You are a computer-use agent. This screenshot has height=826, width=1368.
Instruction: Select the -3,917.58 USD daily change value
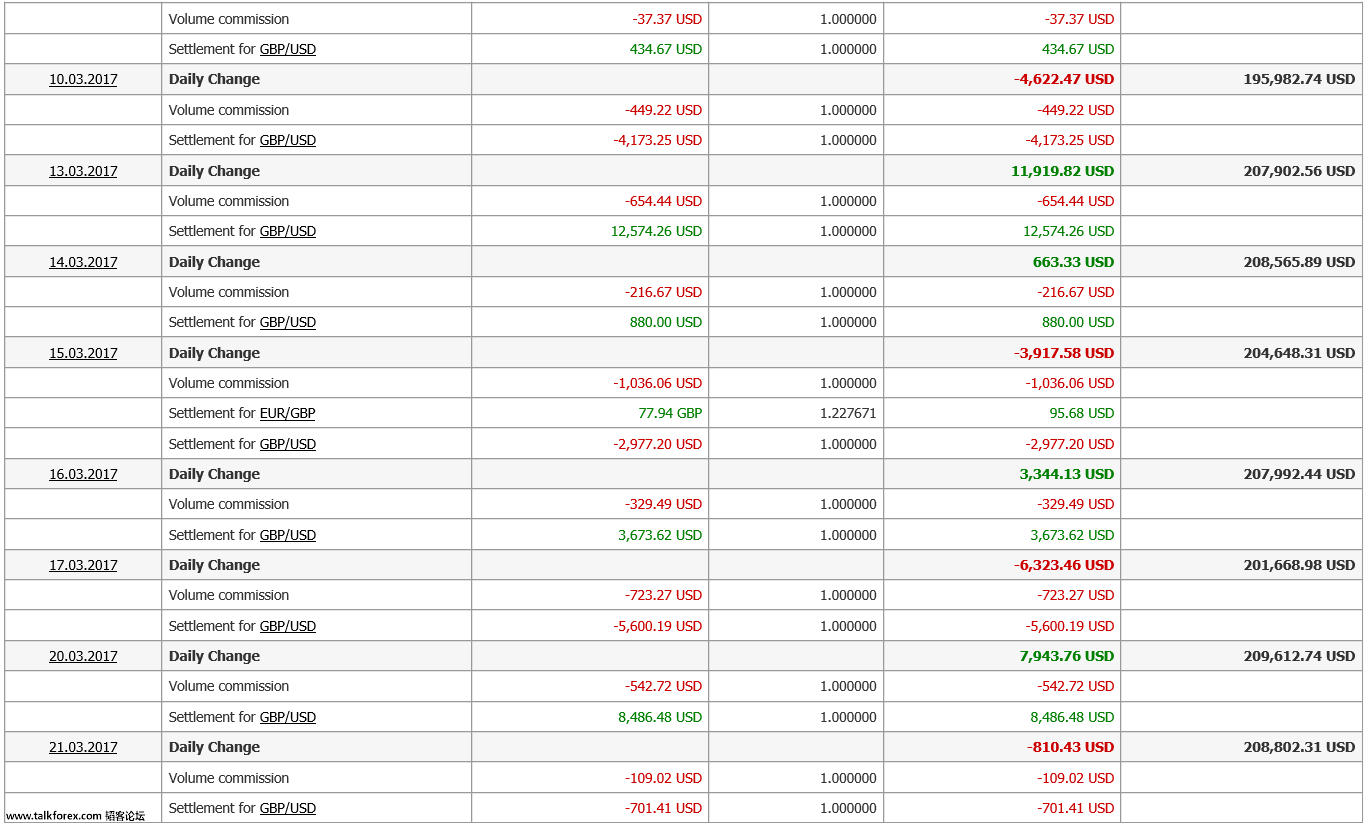[x=1063, y=353]
